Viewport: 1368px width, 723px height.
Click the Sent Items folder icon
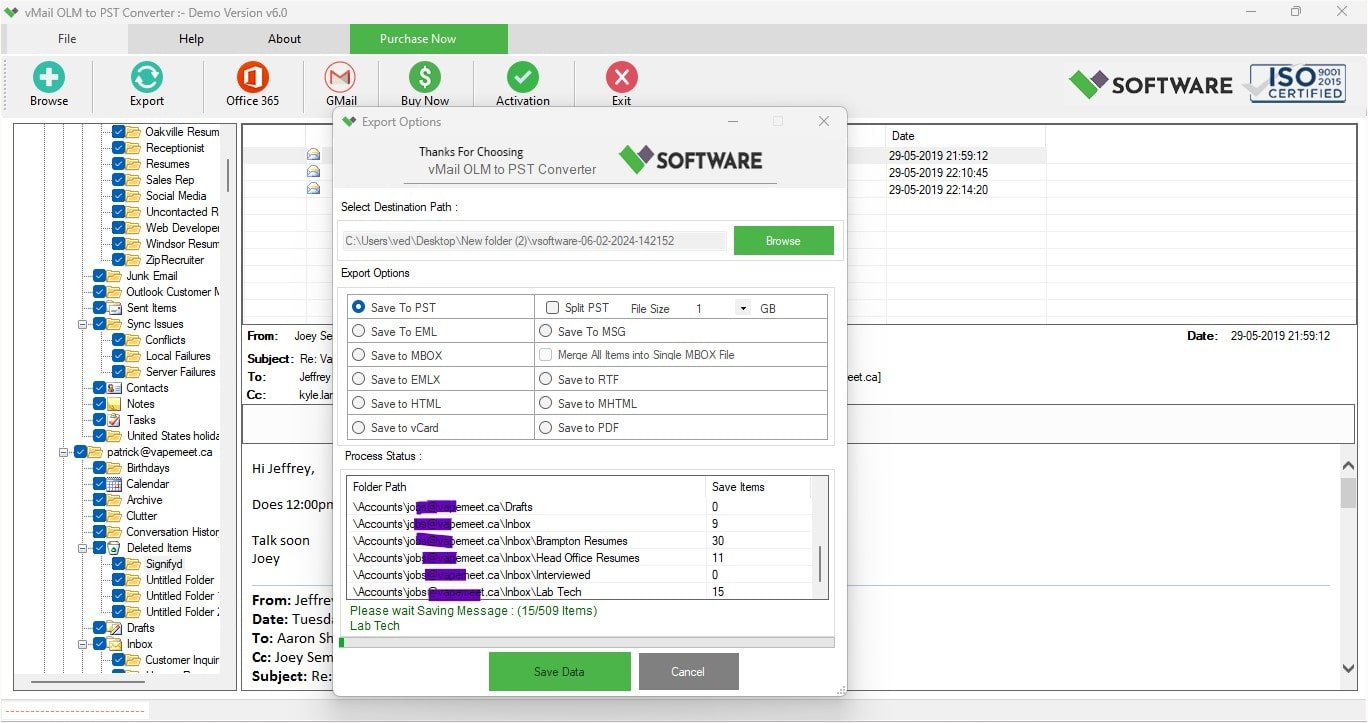click(115, 308)
